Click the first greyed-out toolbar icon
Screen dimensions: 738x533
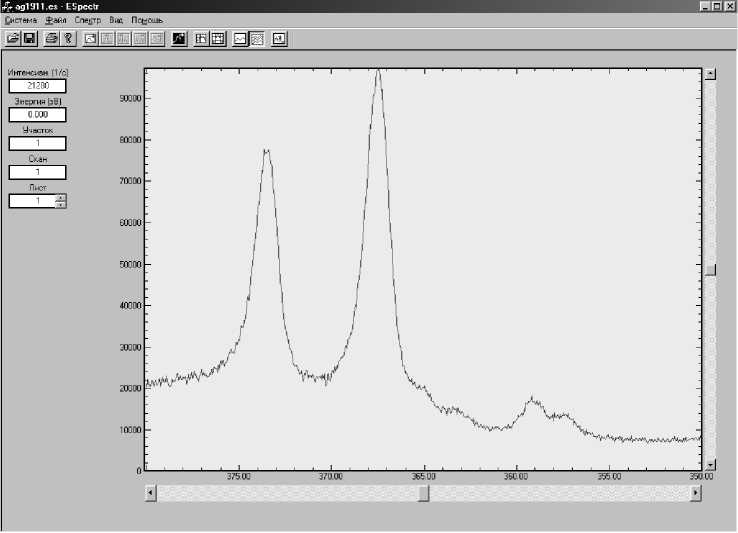click(107, 39)
